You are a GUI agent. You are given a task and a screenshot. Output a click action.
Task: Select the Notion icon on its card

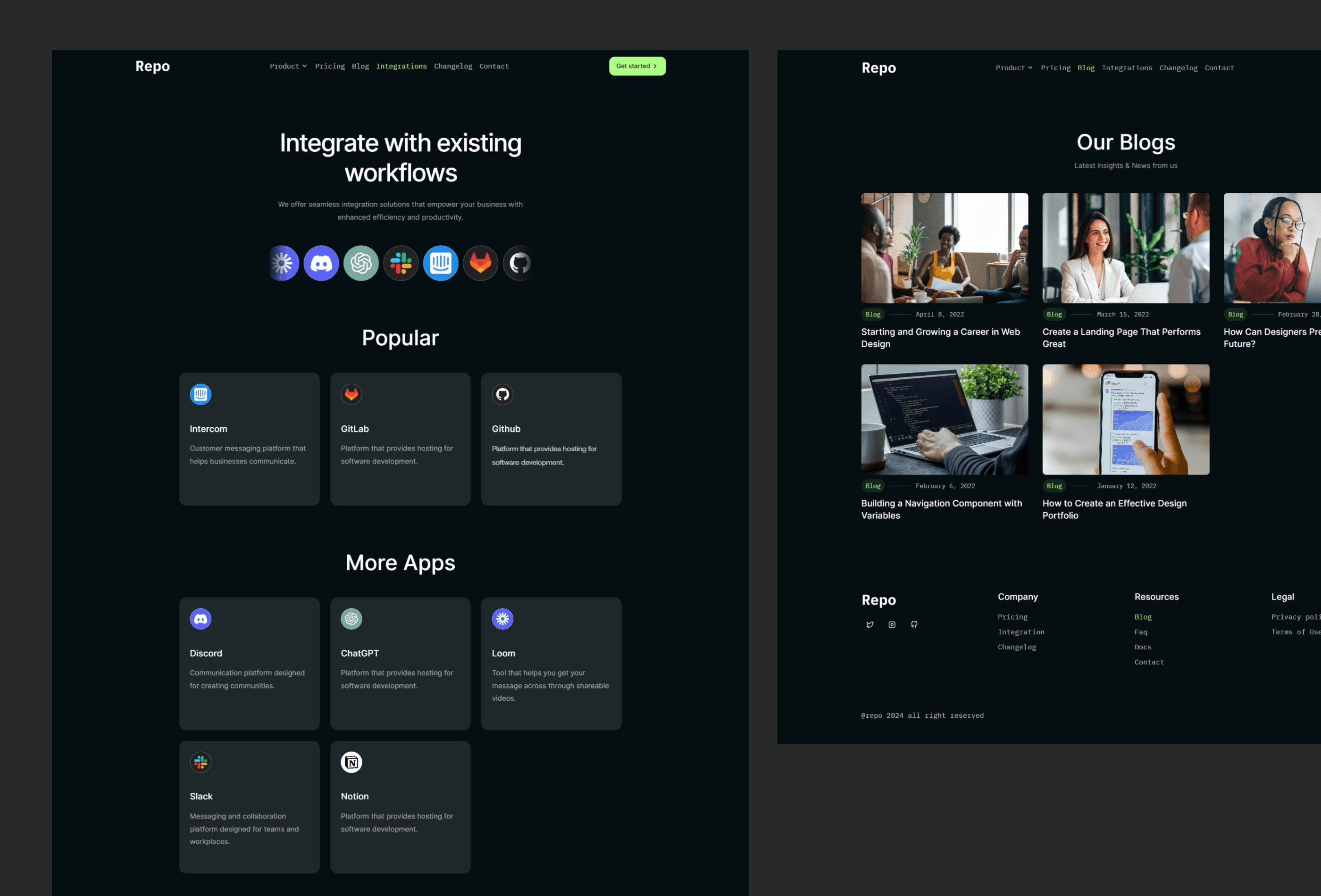click(x=351, y=762)
